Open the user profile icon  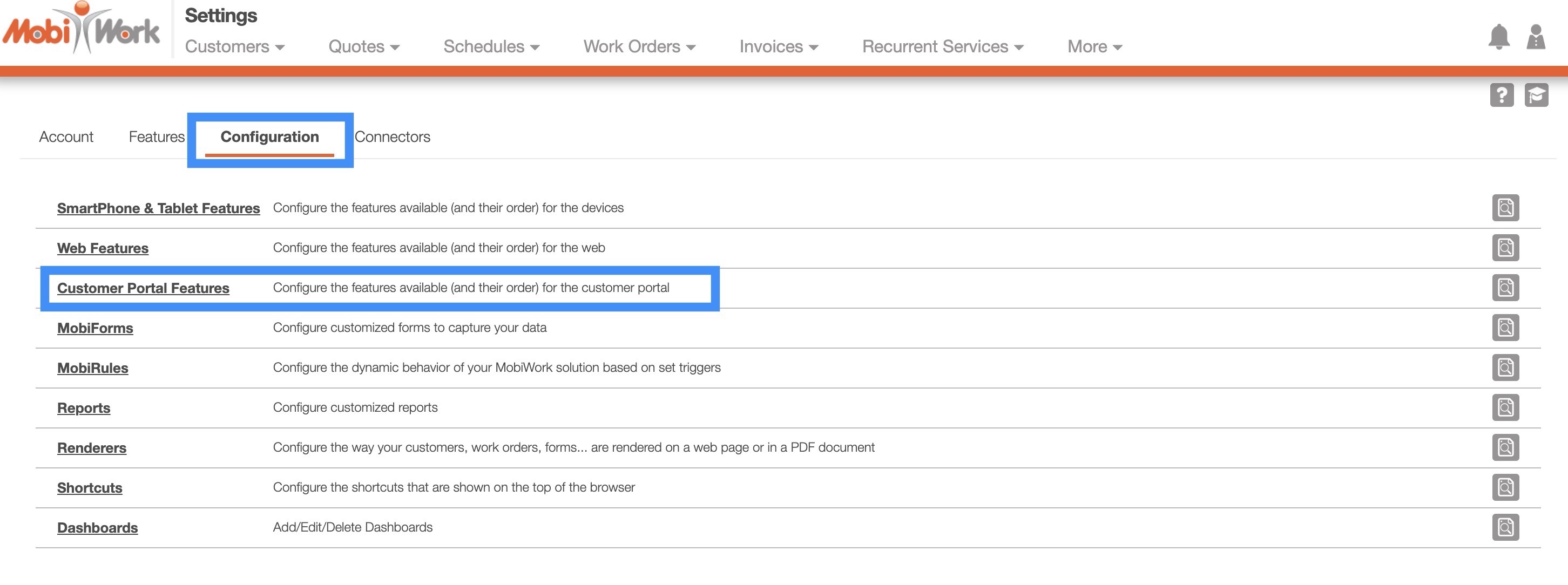(1536, 38)
